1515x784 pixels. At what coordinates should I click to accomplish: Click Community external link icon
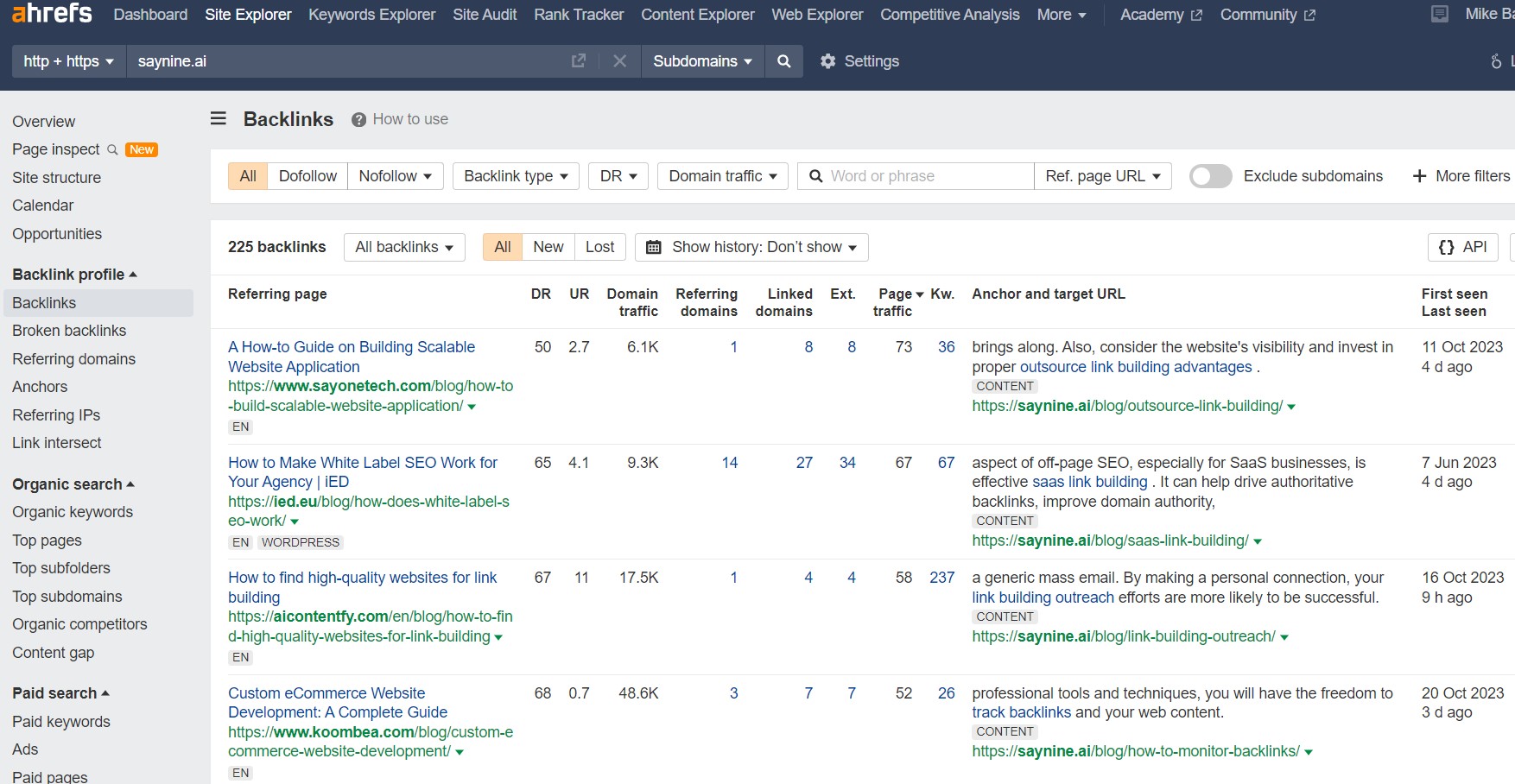1309,16
